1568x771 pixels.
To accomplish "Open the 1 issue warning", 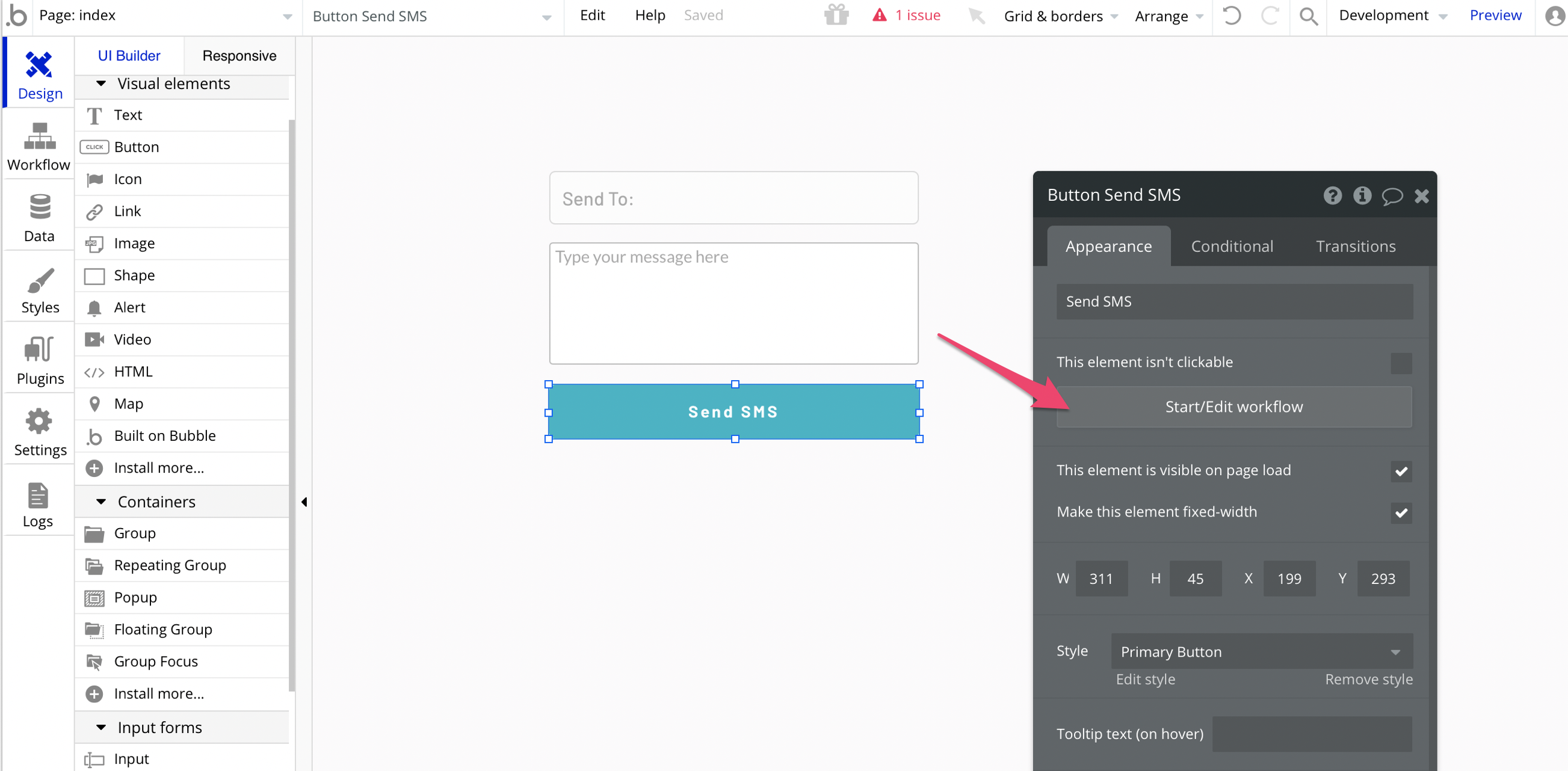I will coord(906,15).
